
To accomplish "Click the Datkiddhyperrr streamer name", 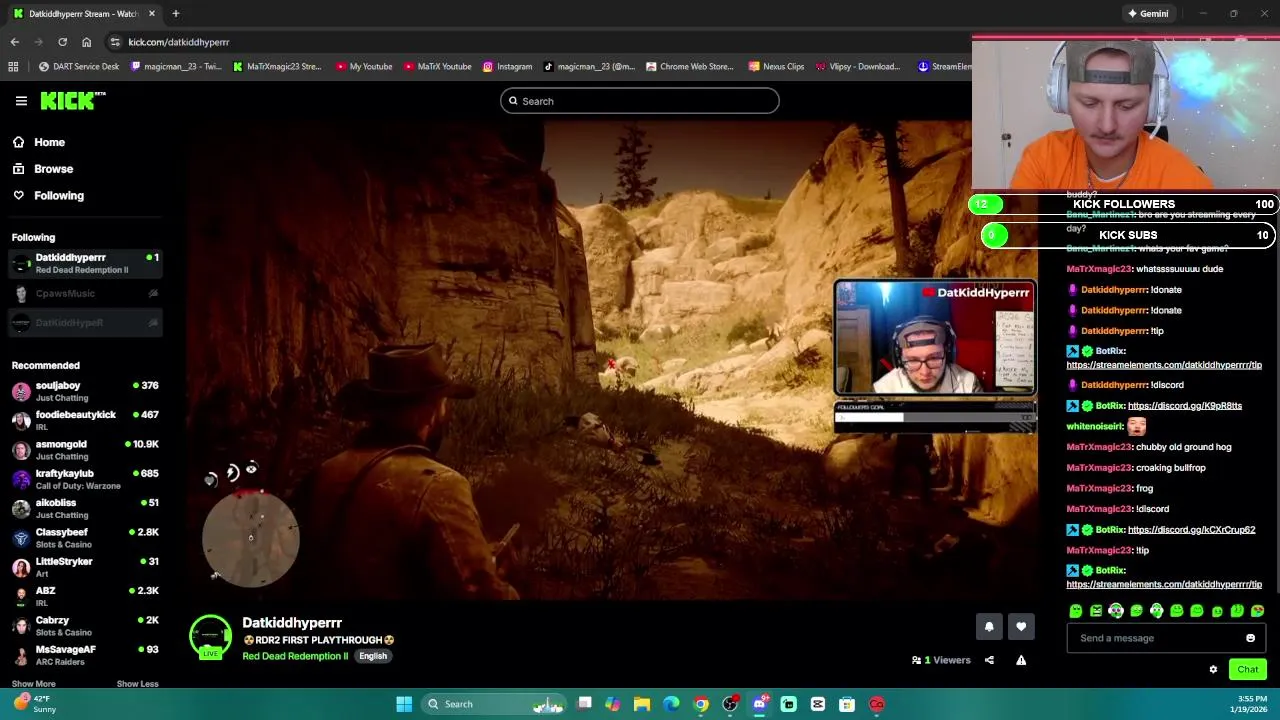I will [292, 623].
